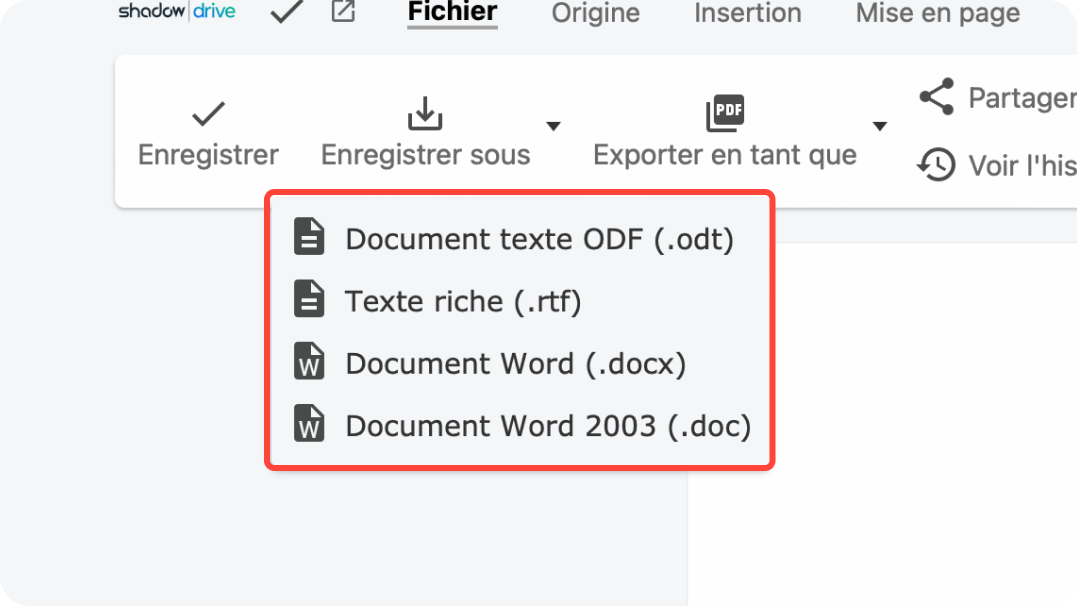The image size is (1077, 606).
Task: Click the checkmark icon beside the shadow drive logo
Action: coord(287,13)
